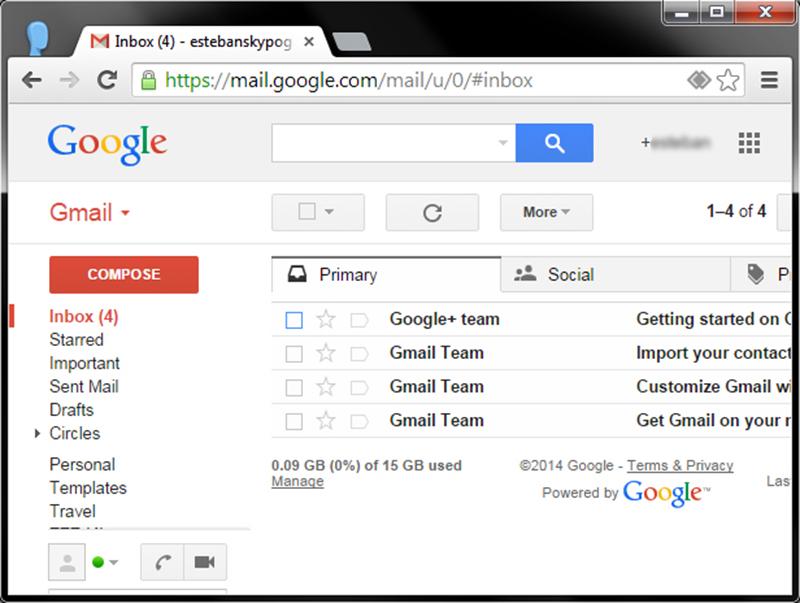Click the browser back arrow
Image resolution: width=800 pixels, height=603 pixels.
(32, 80)
